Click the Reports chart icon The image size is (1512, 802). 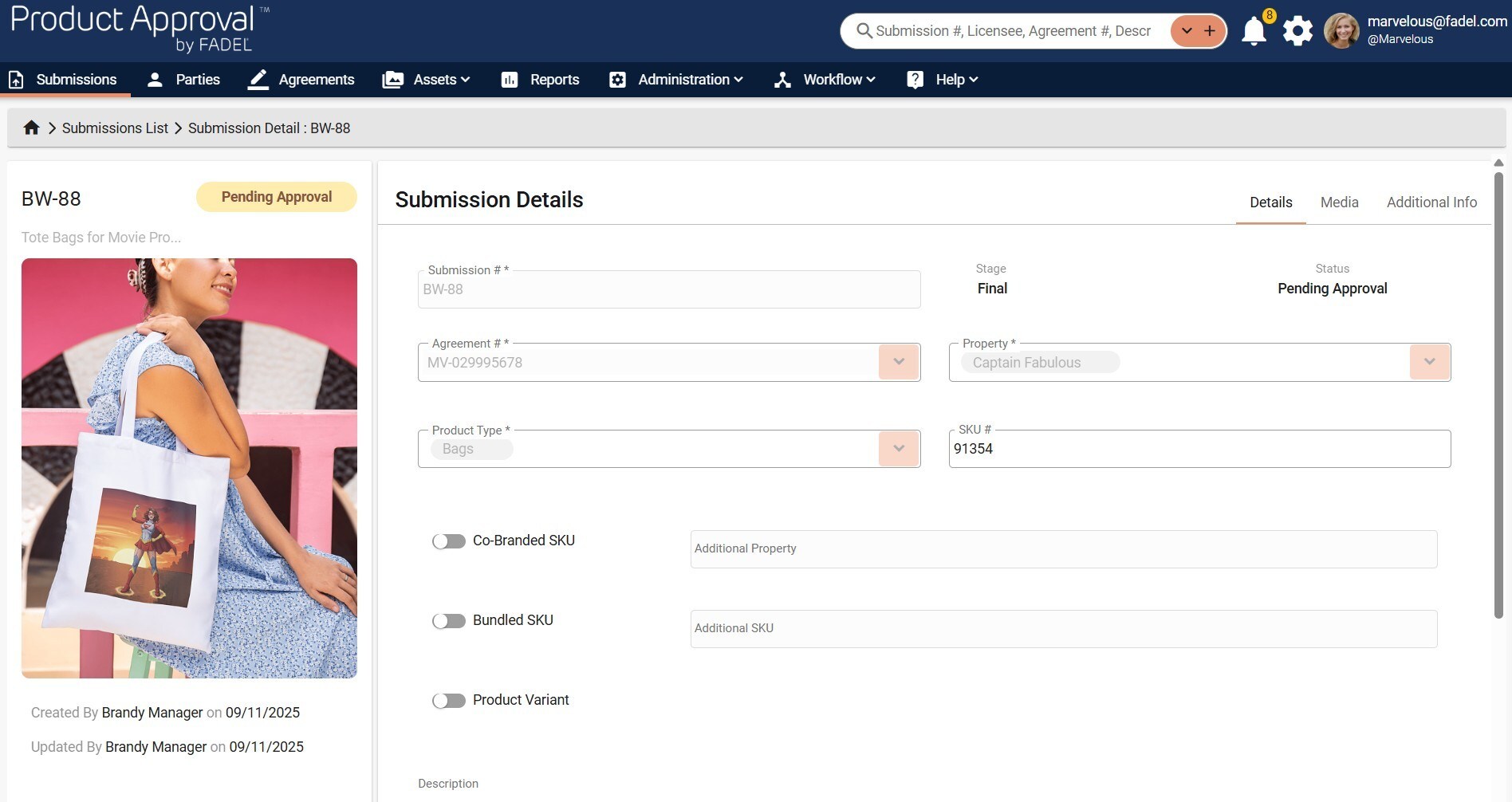pos(510,80)
